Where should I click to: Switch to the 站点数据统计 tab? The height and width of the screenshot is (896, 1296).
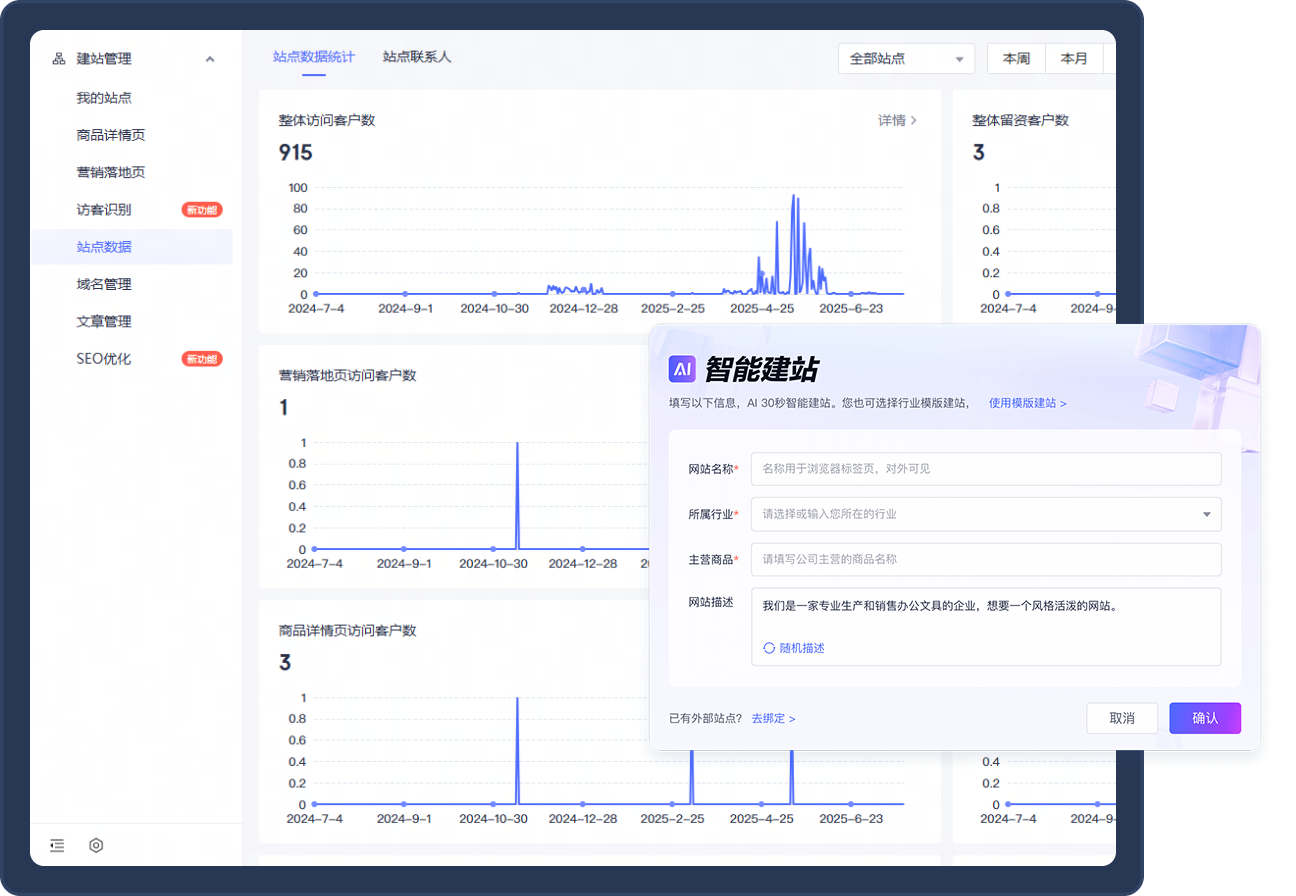(x=314, y=57)
